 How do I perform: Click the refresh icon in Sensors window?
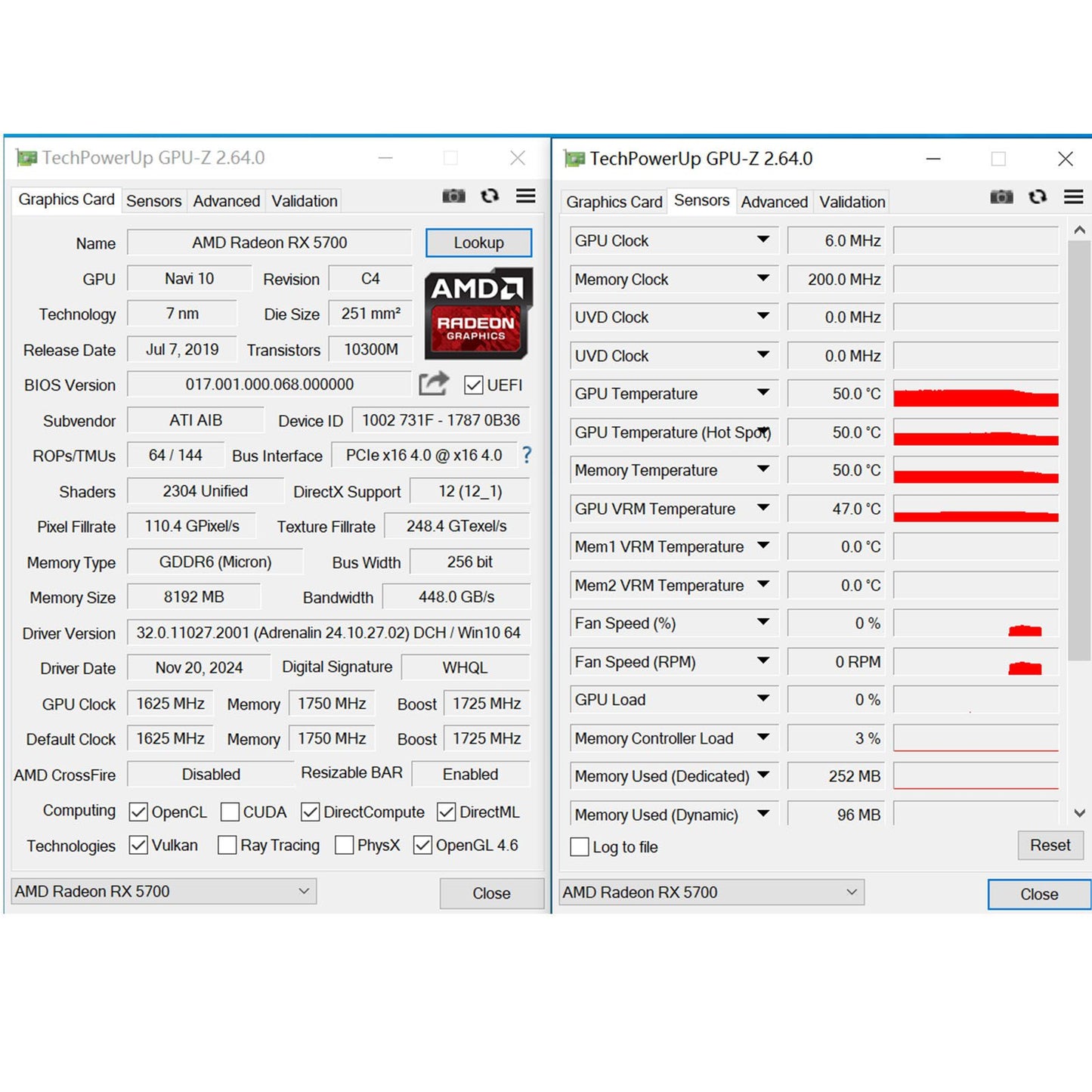click(x=1038, y=197)
